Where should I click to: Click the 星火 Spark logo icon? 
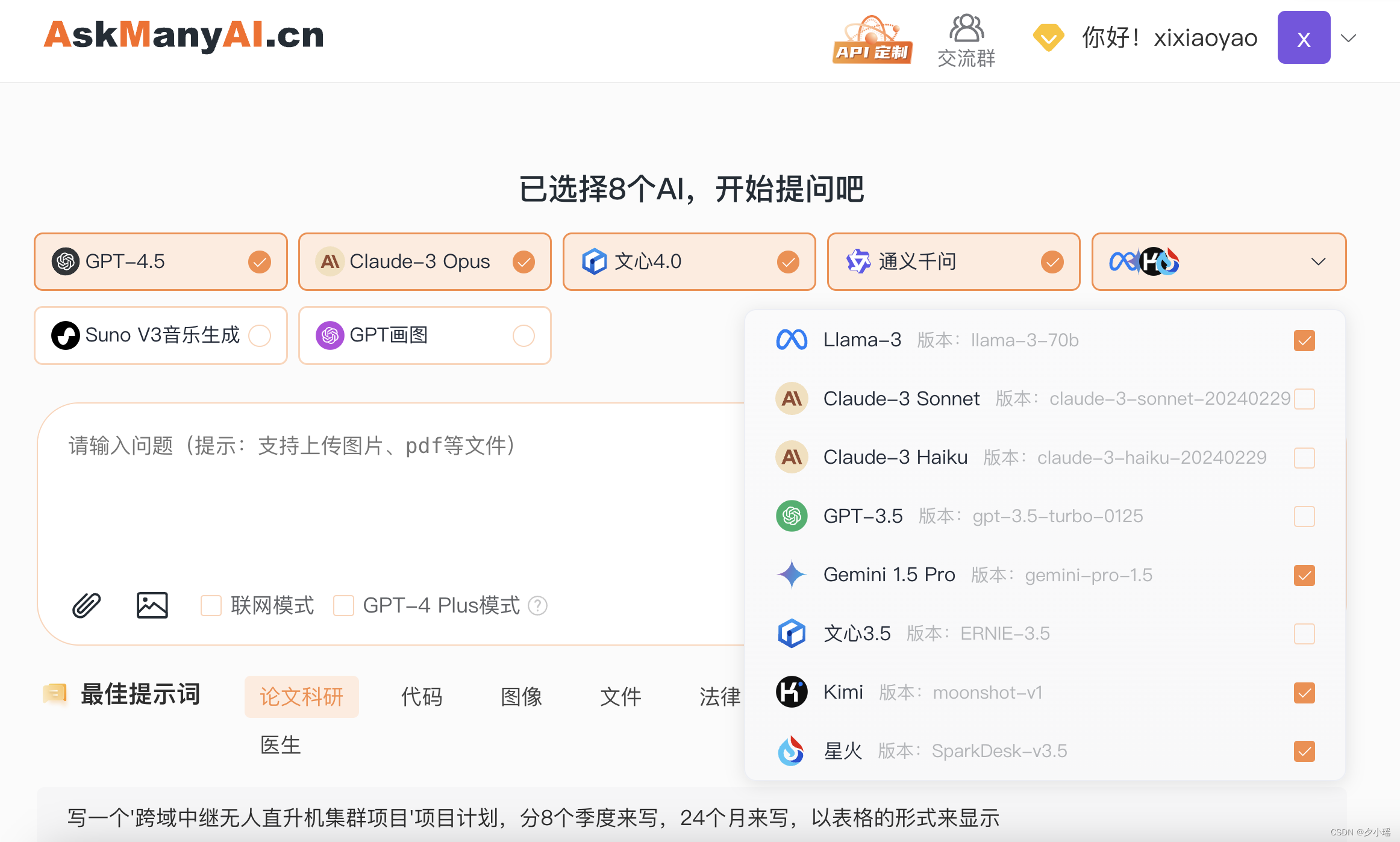coord(792,751)
